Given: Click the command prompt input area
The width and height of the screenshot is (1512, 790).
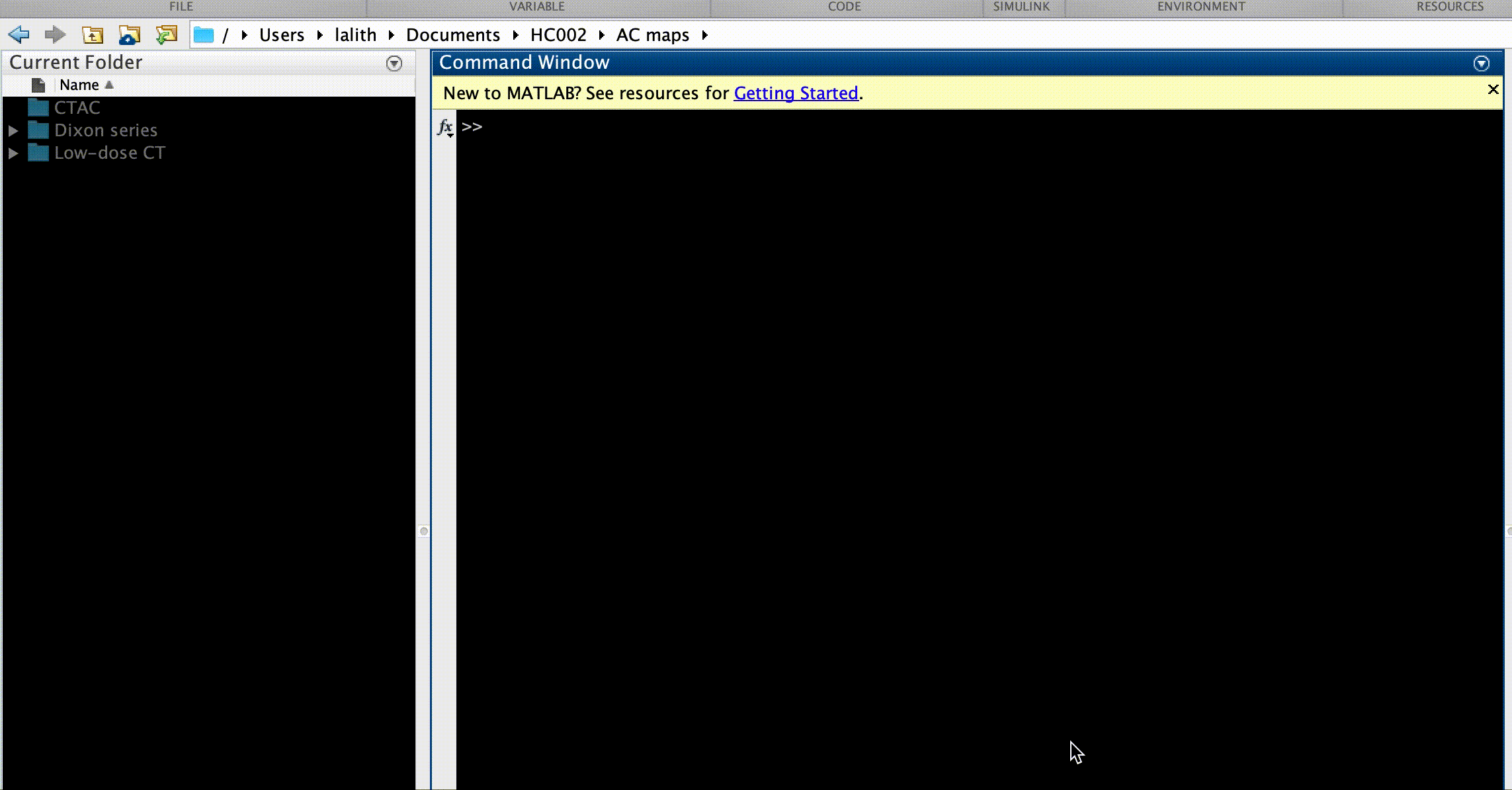Looking at the screenshot, I should coord(926,127).
